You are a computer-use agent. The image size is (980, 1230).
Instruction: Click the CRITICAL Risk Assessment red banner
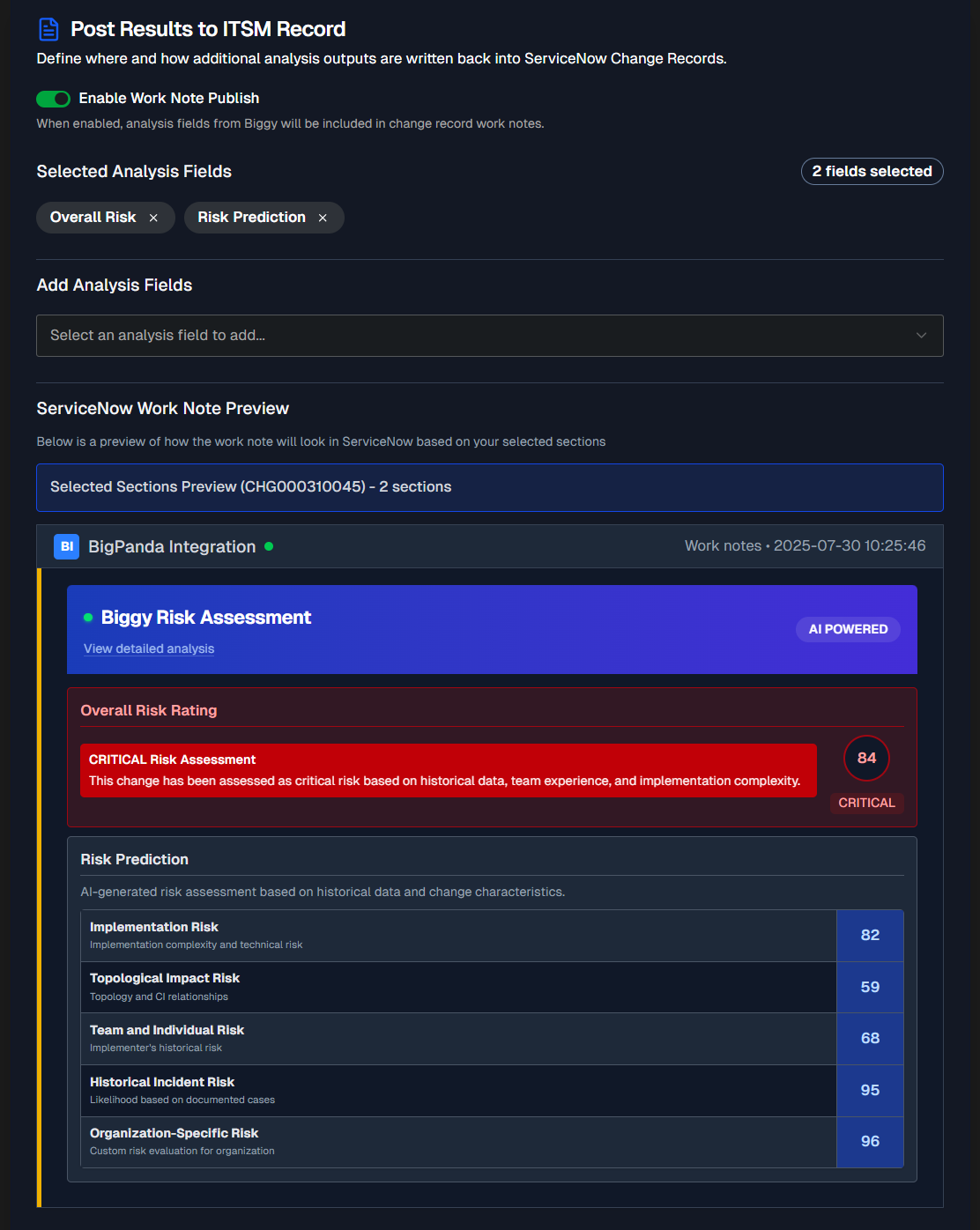[449, 771]
